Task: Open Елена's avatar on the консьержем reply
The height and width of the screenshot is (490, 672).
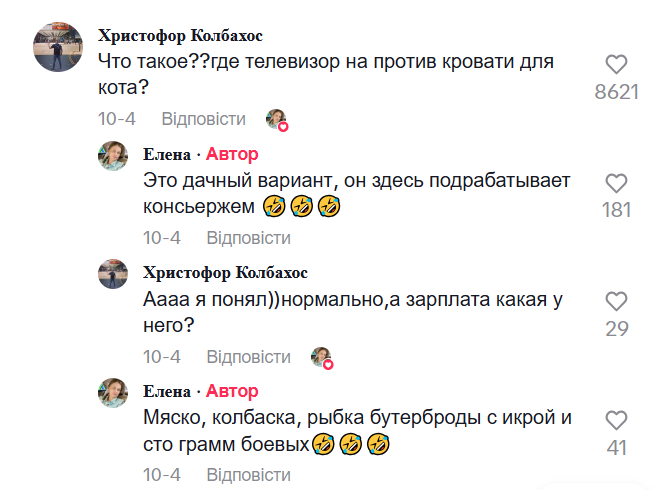Action: click(112, 155)
